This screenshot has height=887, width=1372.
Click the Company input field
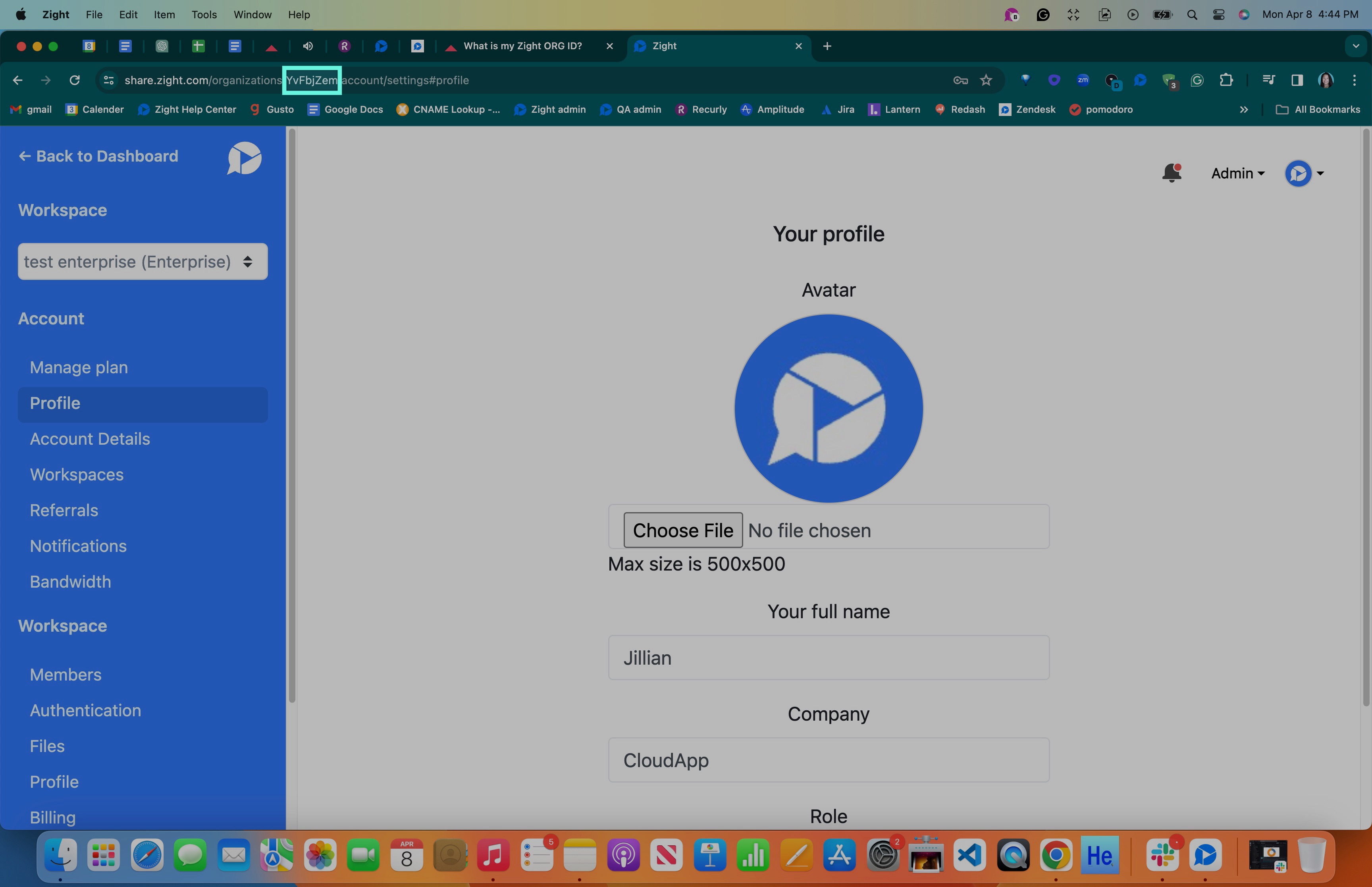pos(829,760)
